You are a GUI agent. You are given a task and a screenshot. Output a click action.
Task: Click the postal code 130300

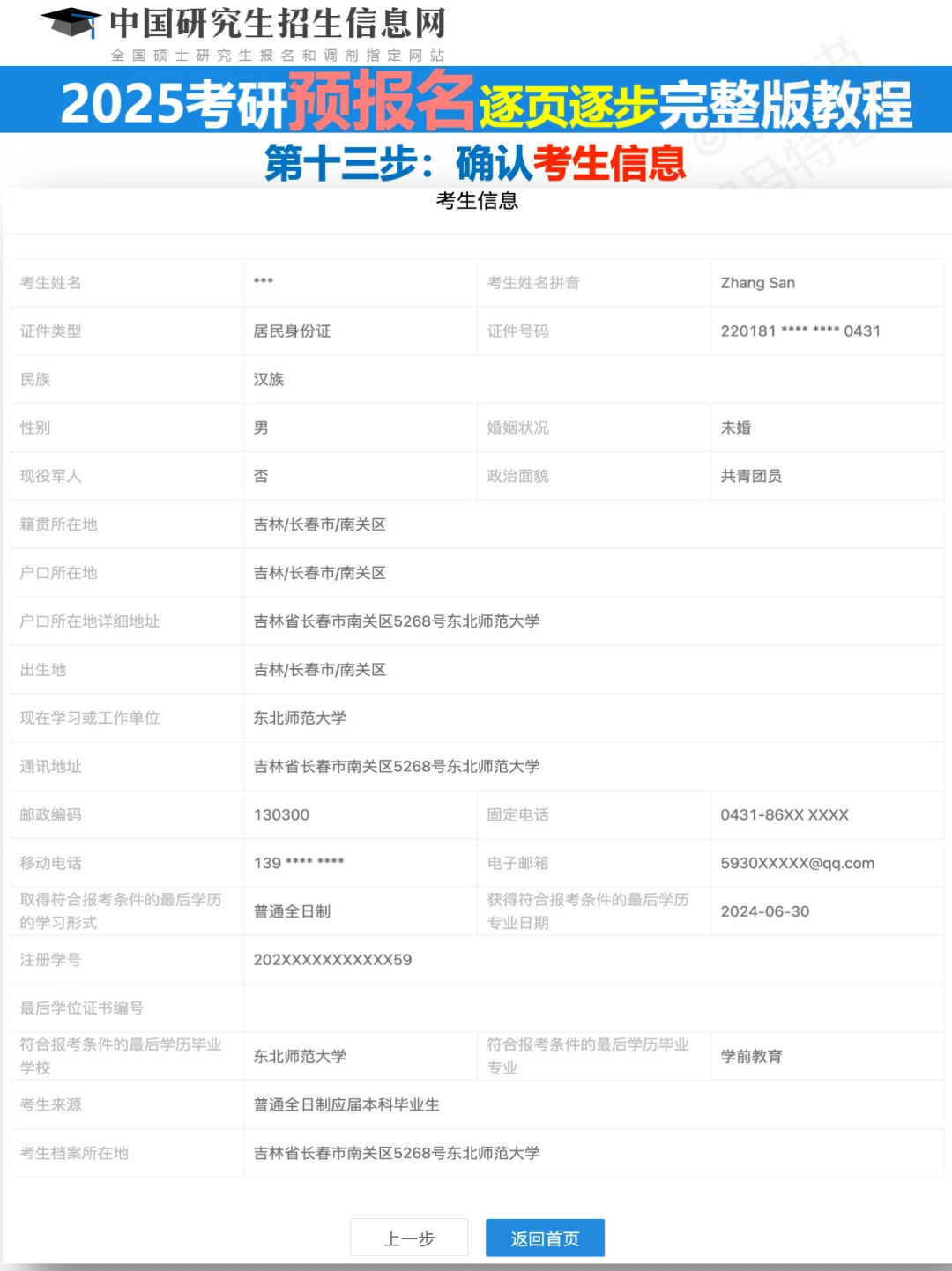(x=281, y=815)
